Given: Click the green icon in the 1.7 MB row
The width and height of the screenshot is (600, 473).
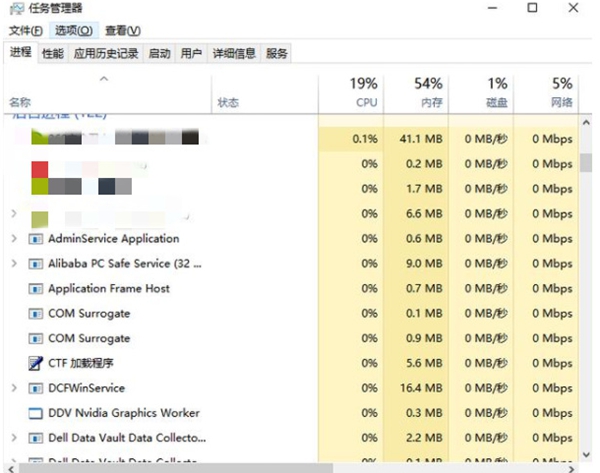Looking at the screenshot, I should coord(40,186).
